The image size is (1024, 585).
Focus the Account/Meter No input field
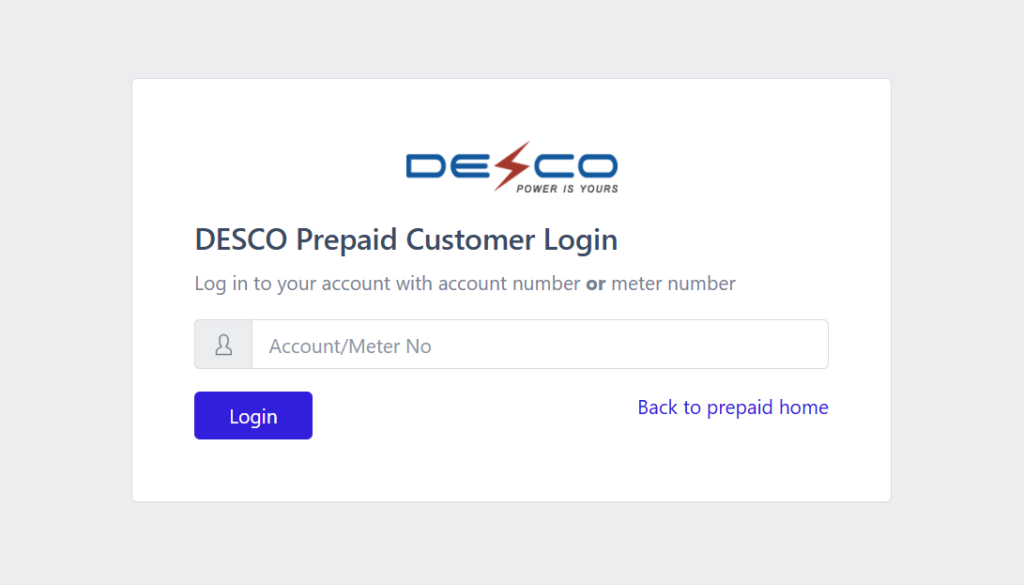[x=540, y=345]
